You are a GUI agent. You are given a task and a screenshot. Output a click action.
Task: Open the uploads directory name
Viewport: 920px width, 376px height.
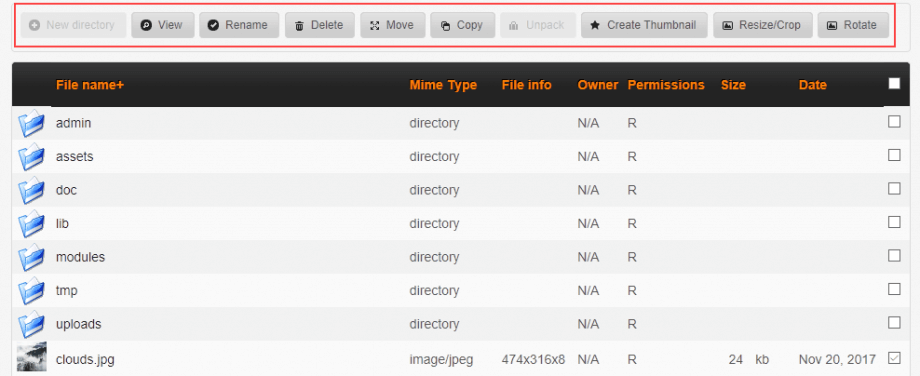[x=79, y=324]
